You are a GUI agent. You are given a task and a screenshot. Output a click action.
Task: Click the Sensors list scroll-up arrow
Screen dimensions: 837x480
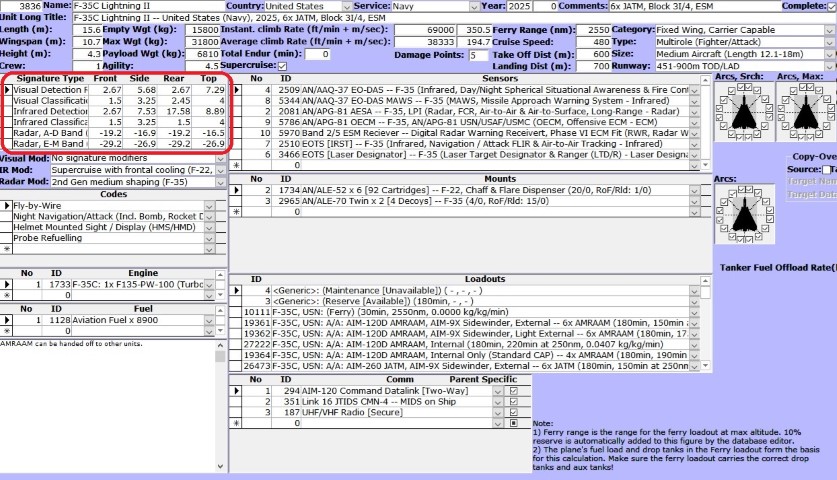point(705,80)
